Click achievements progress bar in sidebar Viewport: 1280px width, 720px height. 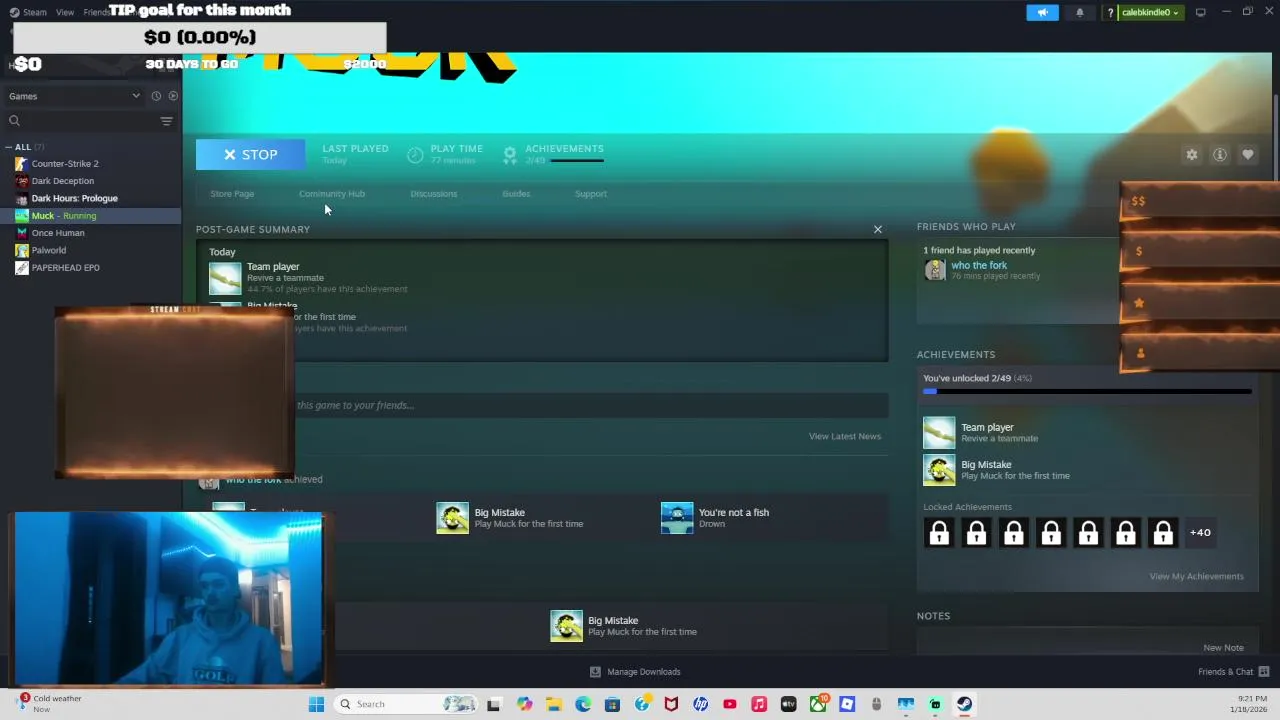click(1087, 391)
